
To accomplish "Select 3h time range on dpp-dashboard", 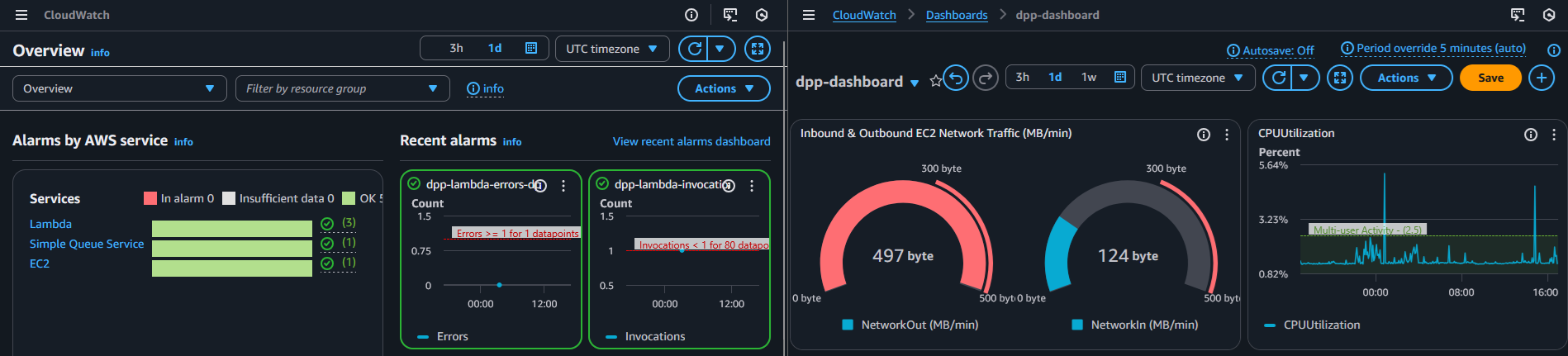I will pos(1023,77).
